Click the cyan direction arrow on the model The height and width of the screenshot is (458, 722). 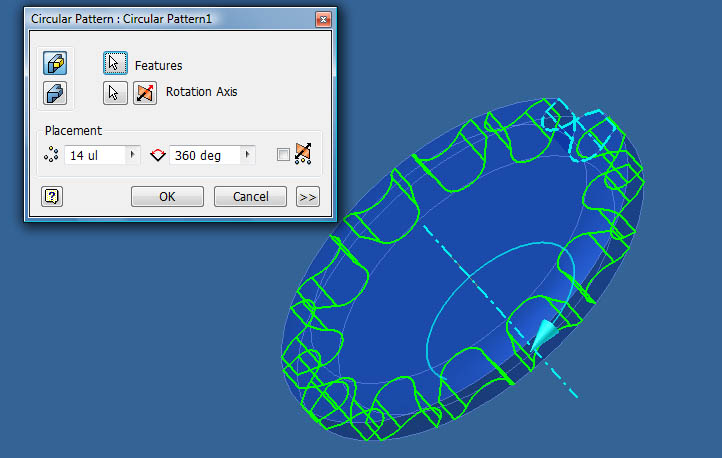coord(544,334)
